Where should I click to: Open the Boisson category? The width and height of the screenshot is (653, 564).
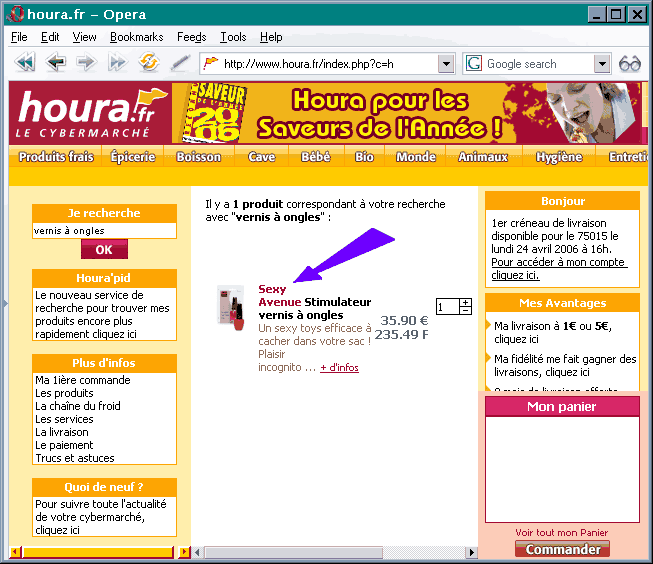click(x=199, y=157)
